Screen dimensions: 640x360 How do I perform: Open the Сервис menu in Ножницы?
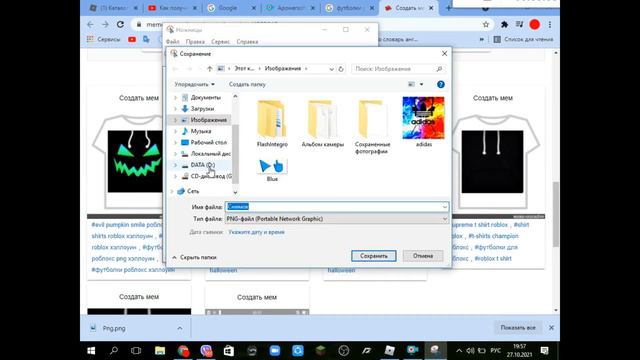220,42
